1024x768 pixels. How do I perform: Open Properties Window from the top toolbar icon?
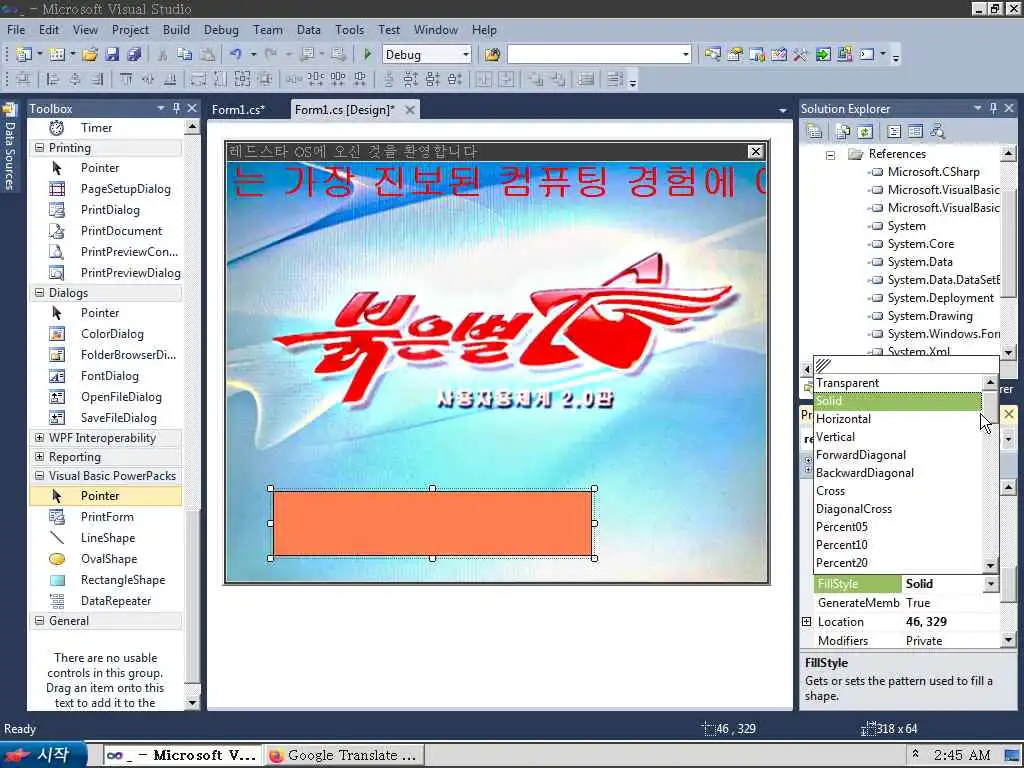(735, 55)
